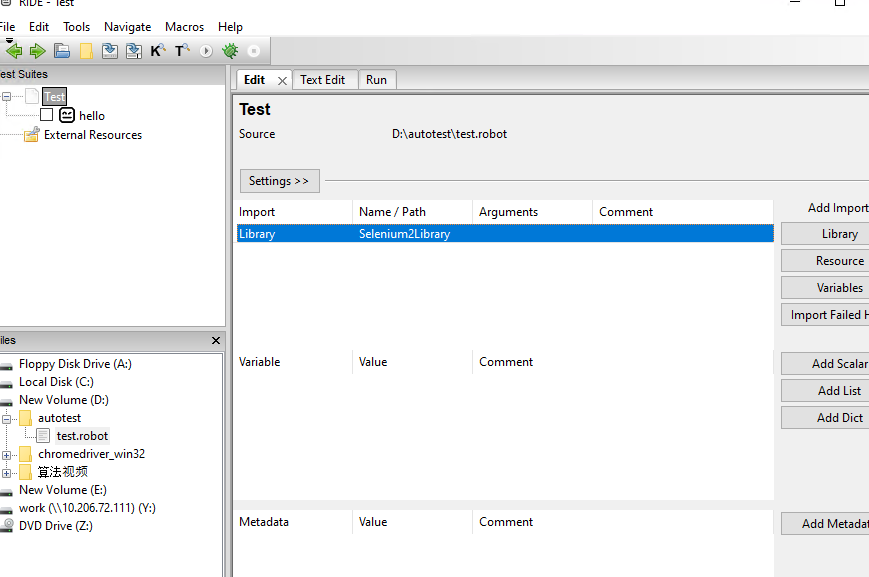869x577 pixels.
Task: Click the Run Tests play icon
Action: [x=206, y=51]
